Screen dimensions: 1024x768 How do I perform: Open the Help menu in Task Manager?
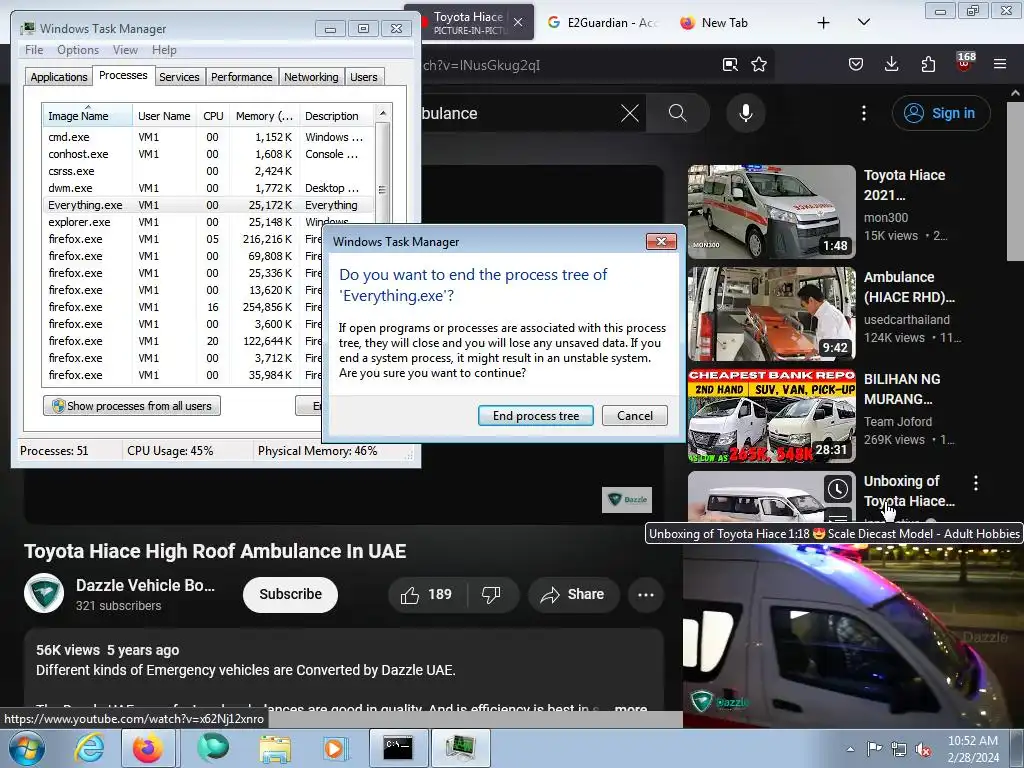tap(164, 50)
